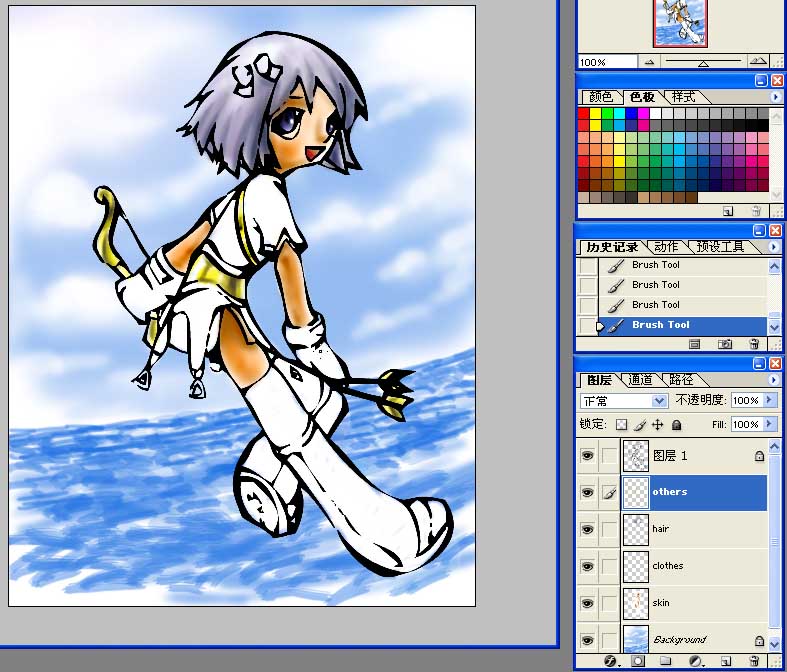
Task: Hide the others layer
Action: [x=587, y=493]
